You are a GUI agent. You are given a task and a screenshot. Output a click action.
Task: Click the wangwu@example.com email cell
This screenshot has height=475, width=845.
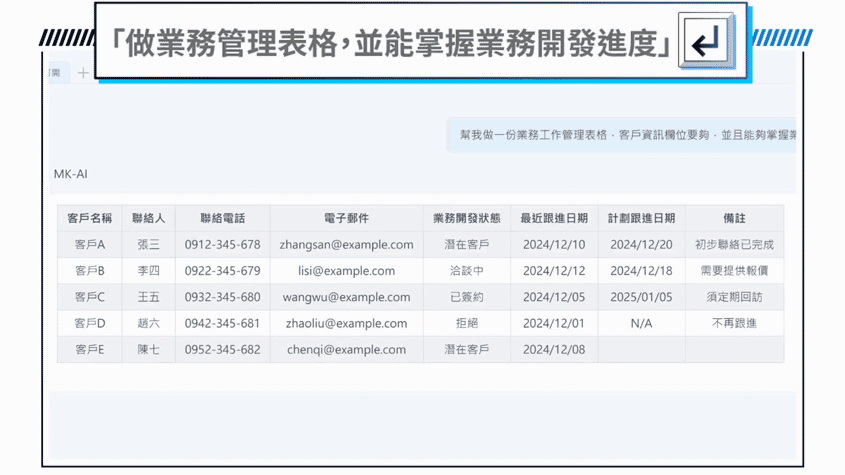346,297
